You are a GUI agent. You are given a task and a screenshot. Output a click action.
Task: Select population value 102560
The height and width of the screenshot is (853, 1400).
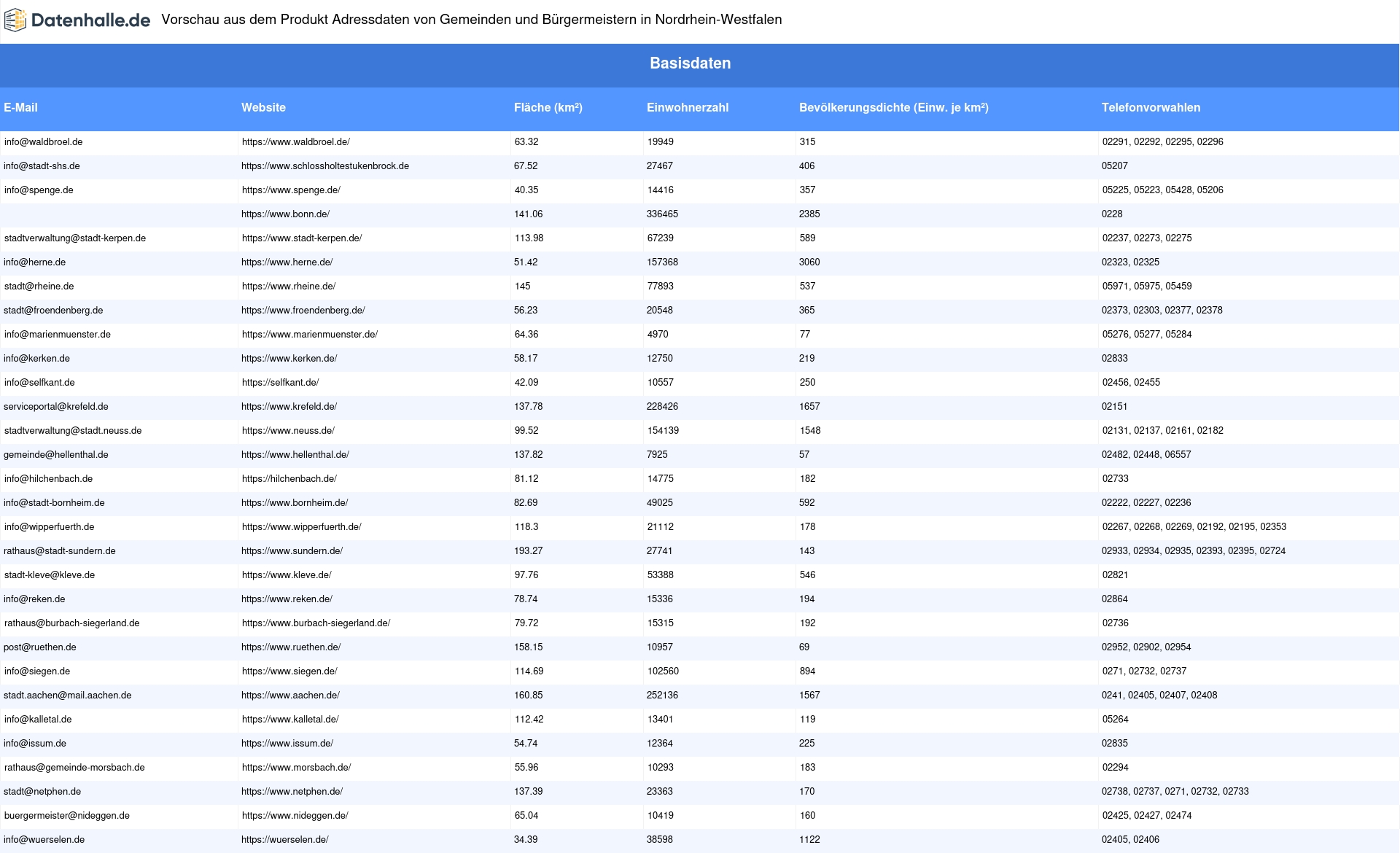click(663, 671)
